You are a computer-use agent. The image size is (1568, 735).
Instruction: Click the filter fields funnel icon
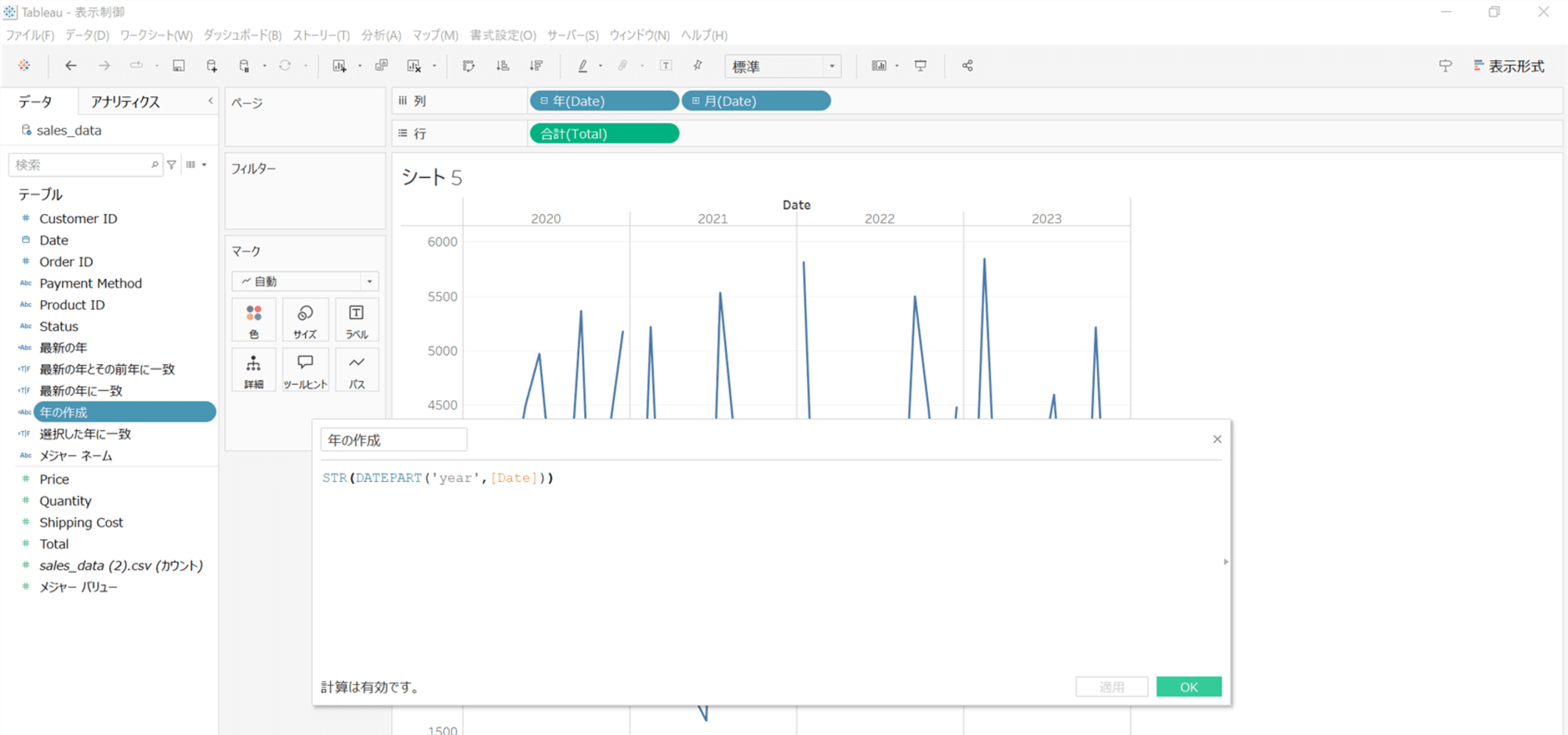[172, 165]
